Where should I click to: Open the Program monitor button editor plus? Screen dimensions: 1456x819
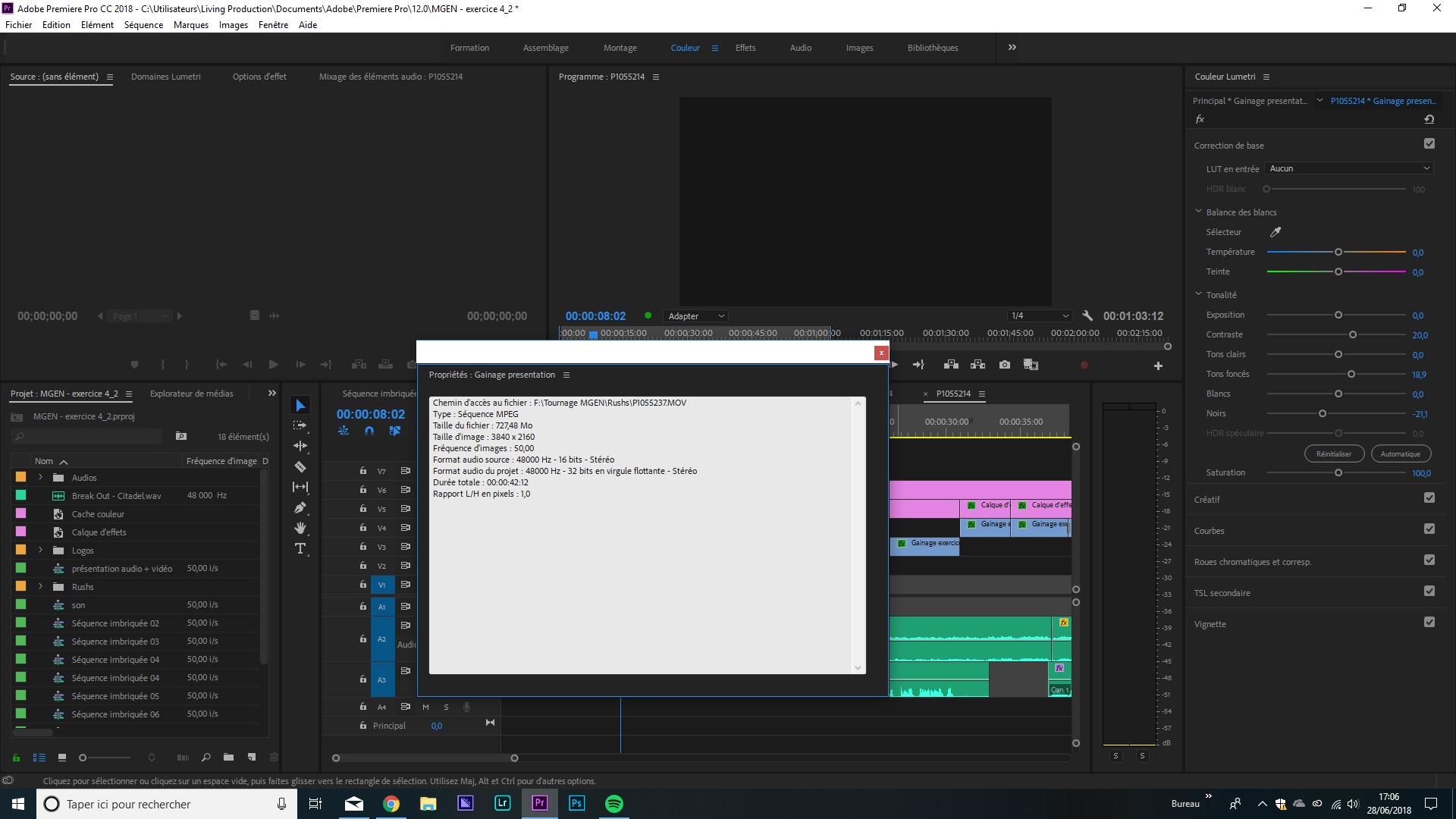point(1158,366)
